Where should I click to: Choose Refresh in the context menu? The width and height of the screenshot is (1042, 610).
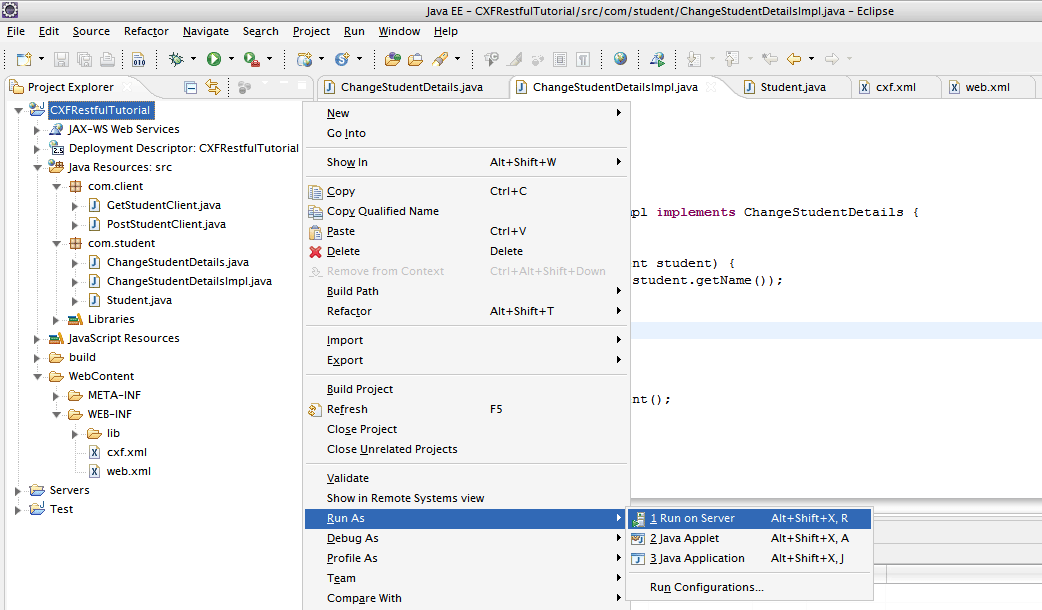347,409
